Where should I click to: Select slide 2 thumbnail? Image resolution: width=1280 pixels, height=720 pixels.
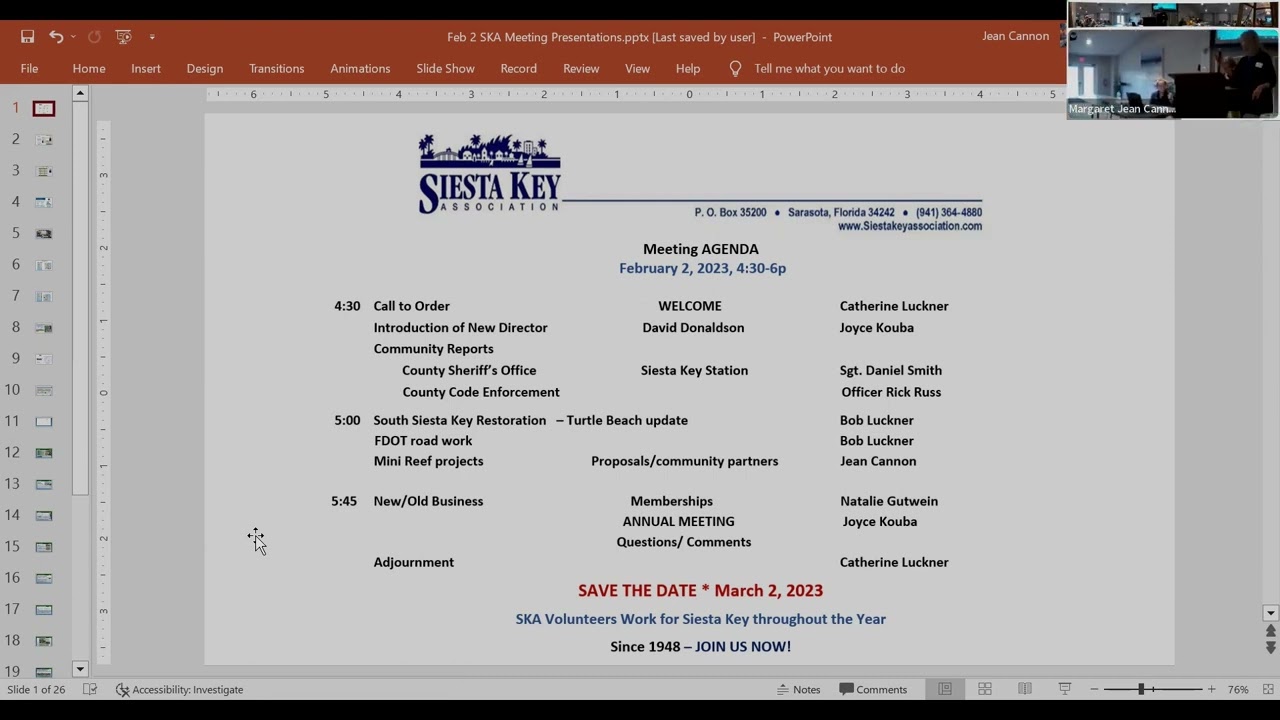point(44,140)
